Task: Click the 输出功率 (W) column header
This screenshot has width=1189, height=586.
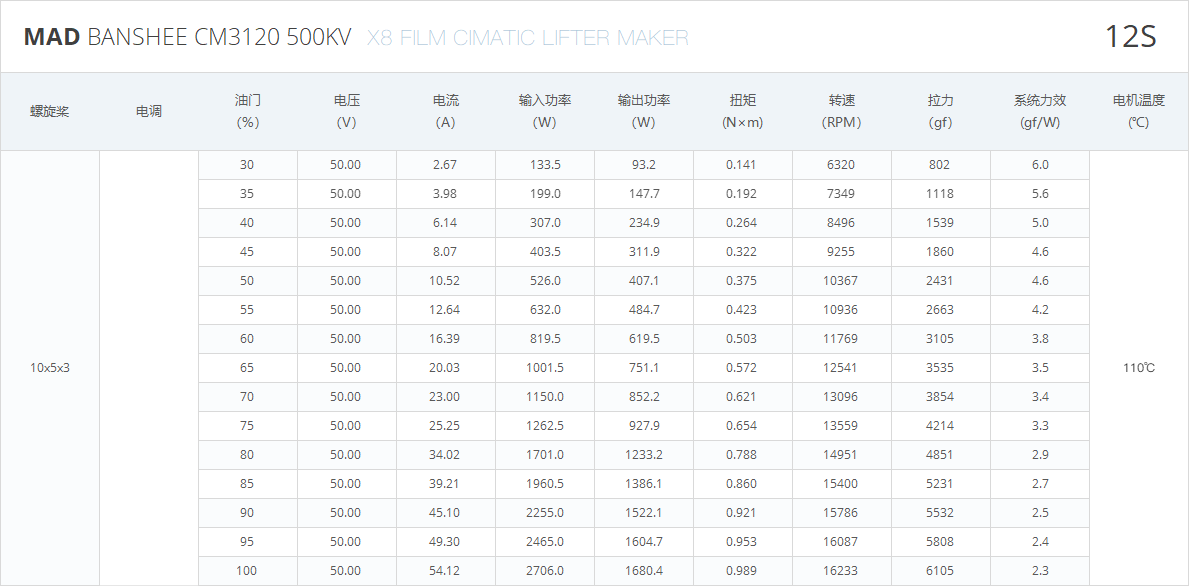Action: [x=644, y=111]
